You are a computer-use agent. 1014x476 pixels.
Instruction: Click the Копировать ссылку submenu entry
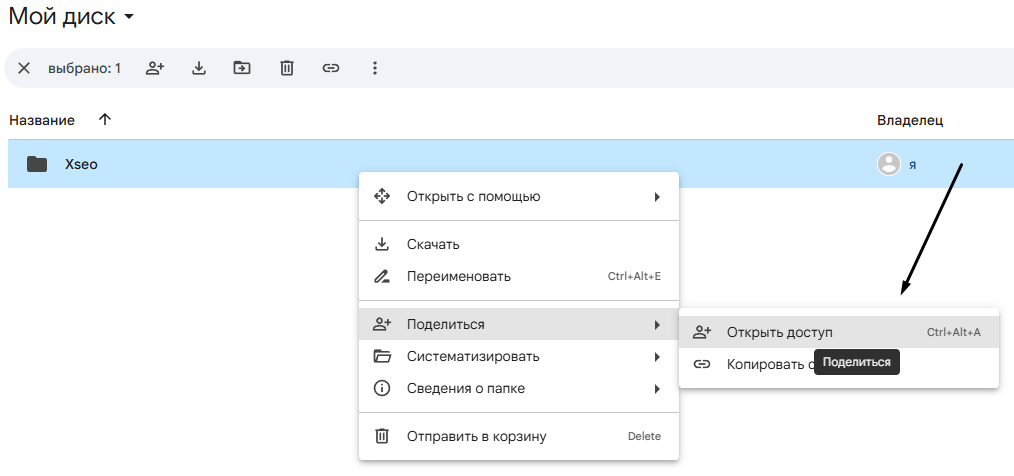pyautogui.click(x=839, y=364)
